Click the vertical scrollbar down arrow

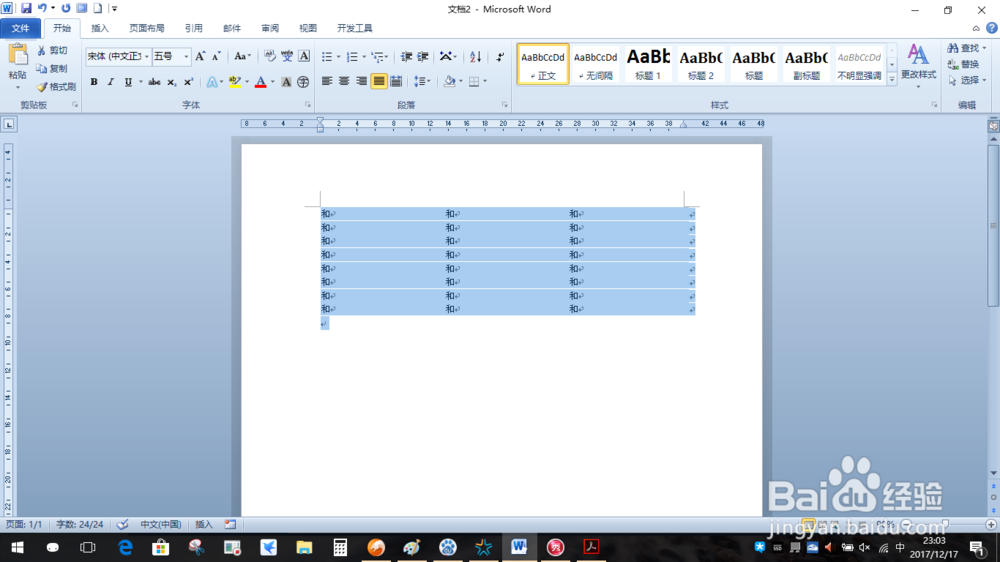coord(994,473)
